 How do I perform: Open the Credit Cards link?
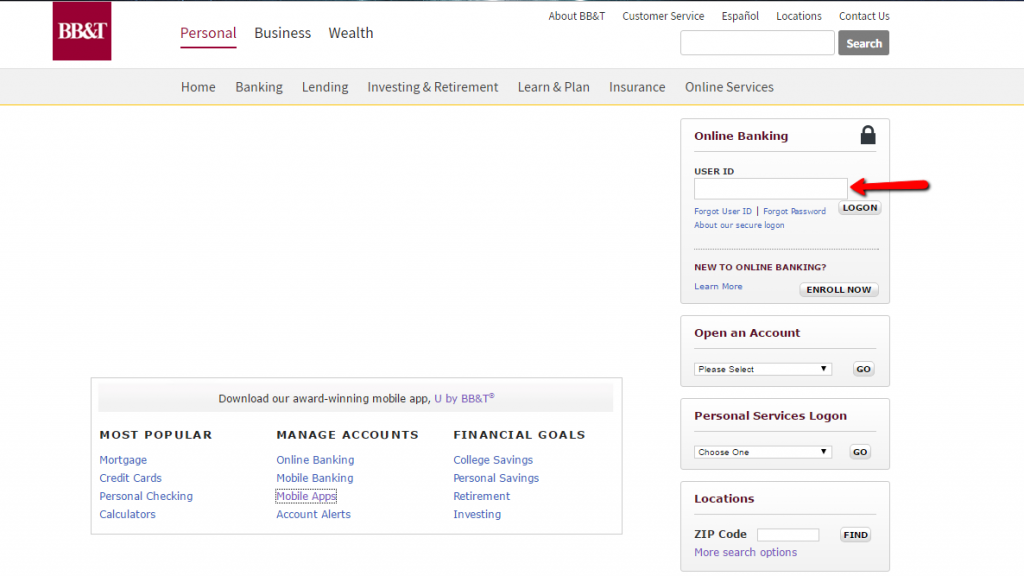(130, 478)
